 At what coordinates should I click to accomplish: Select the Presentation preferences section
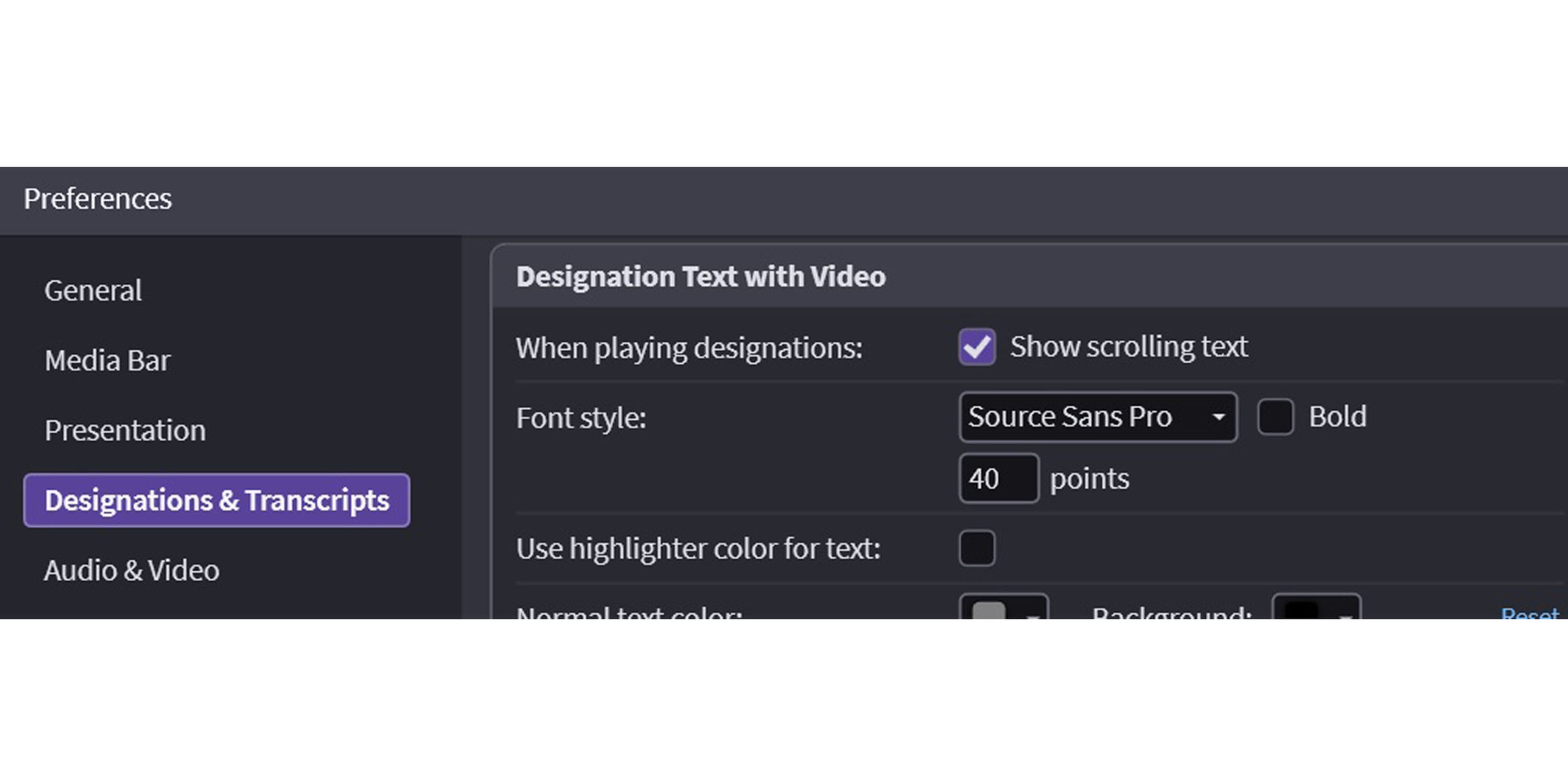(125, 430)
